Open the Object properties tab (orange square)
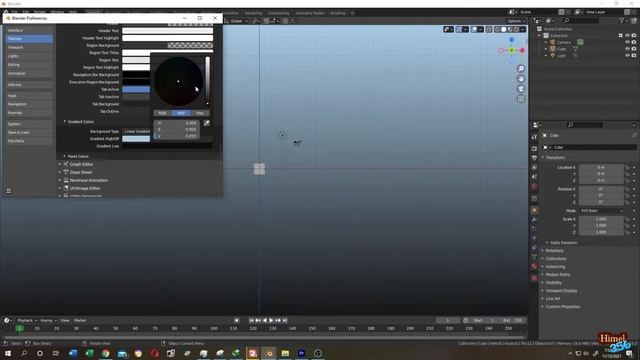This screenshot has height=360, width=640. pyautogui.click(x=534, y=210)
